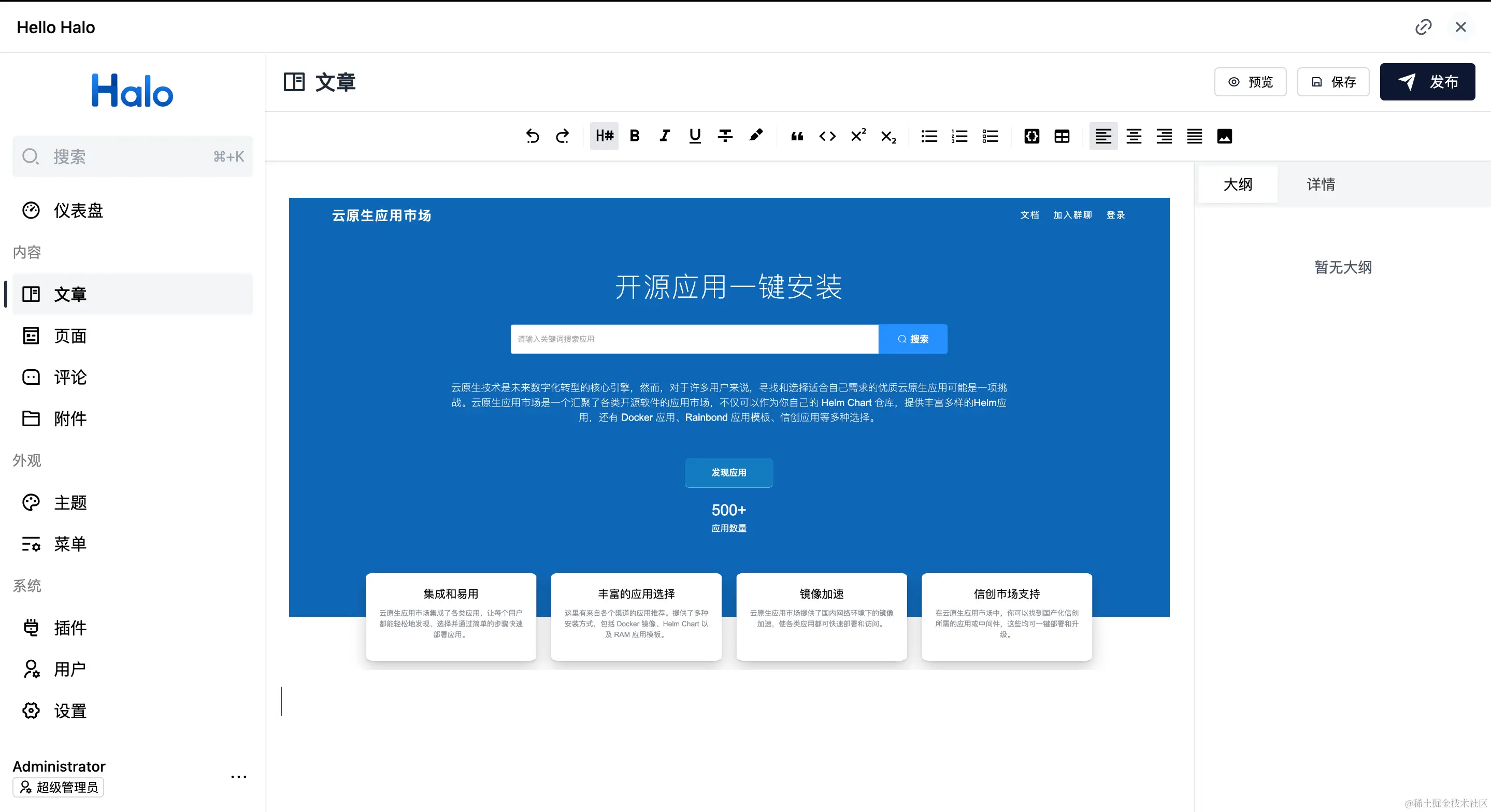Click the Administrator username
Viewport: 1491px width, 812px height.
click(59, 766)
